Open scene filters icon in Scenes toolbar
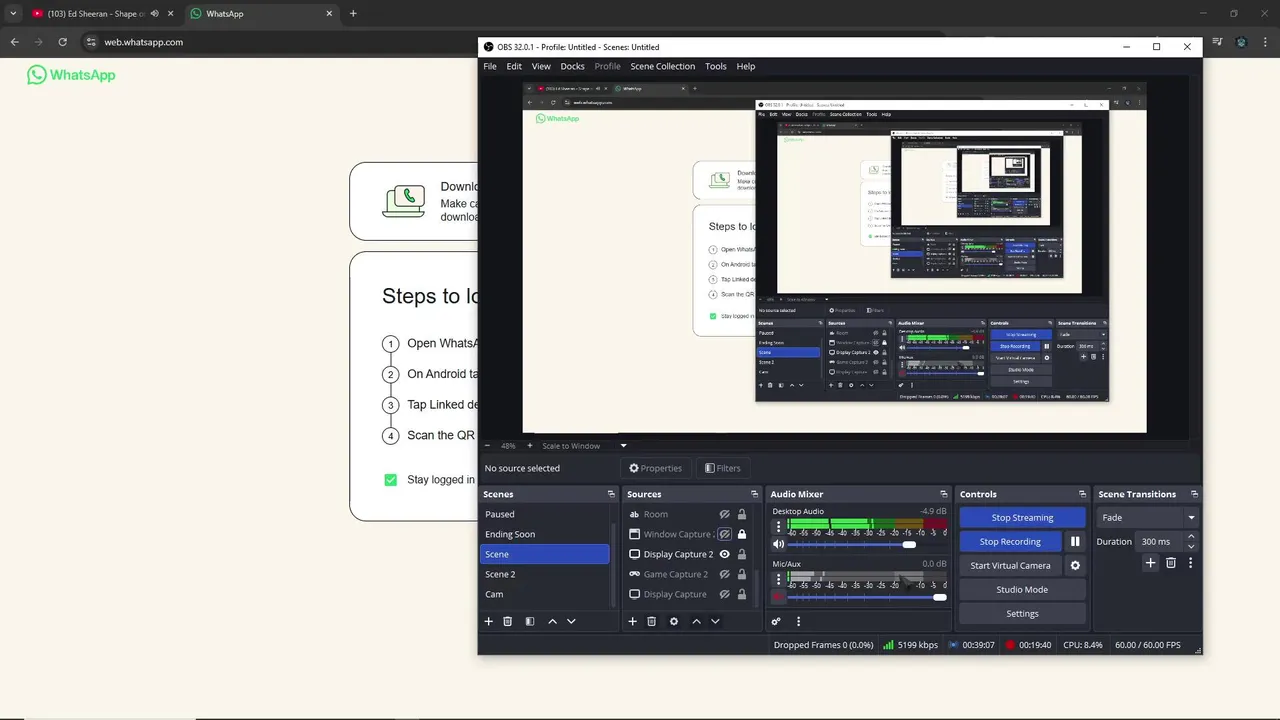 coord(530,621)
